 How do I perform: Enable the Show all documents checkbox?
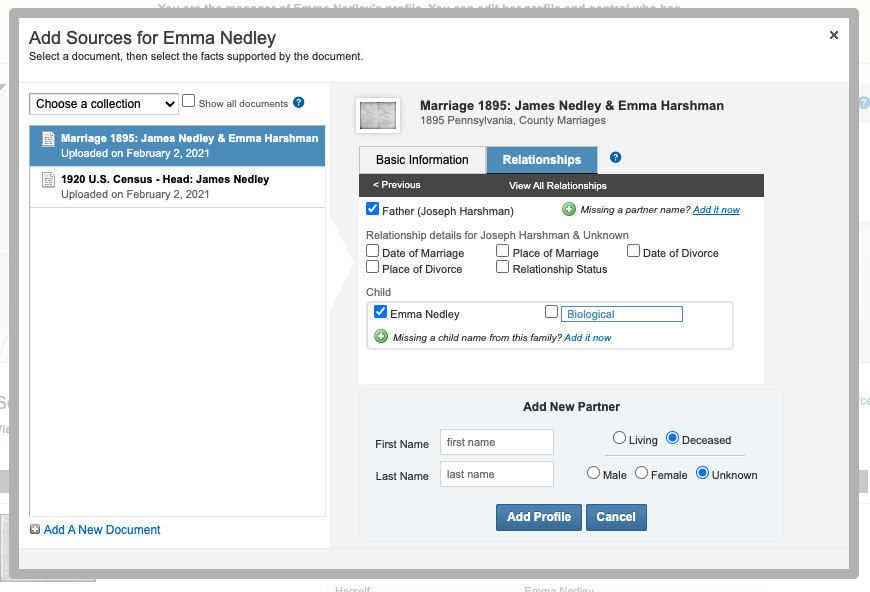click(189, 102)
